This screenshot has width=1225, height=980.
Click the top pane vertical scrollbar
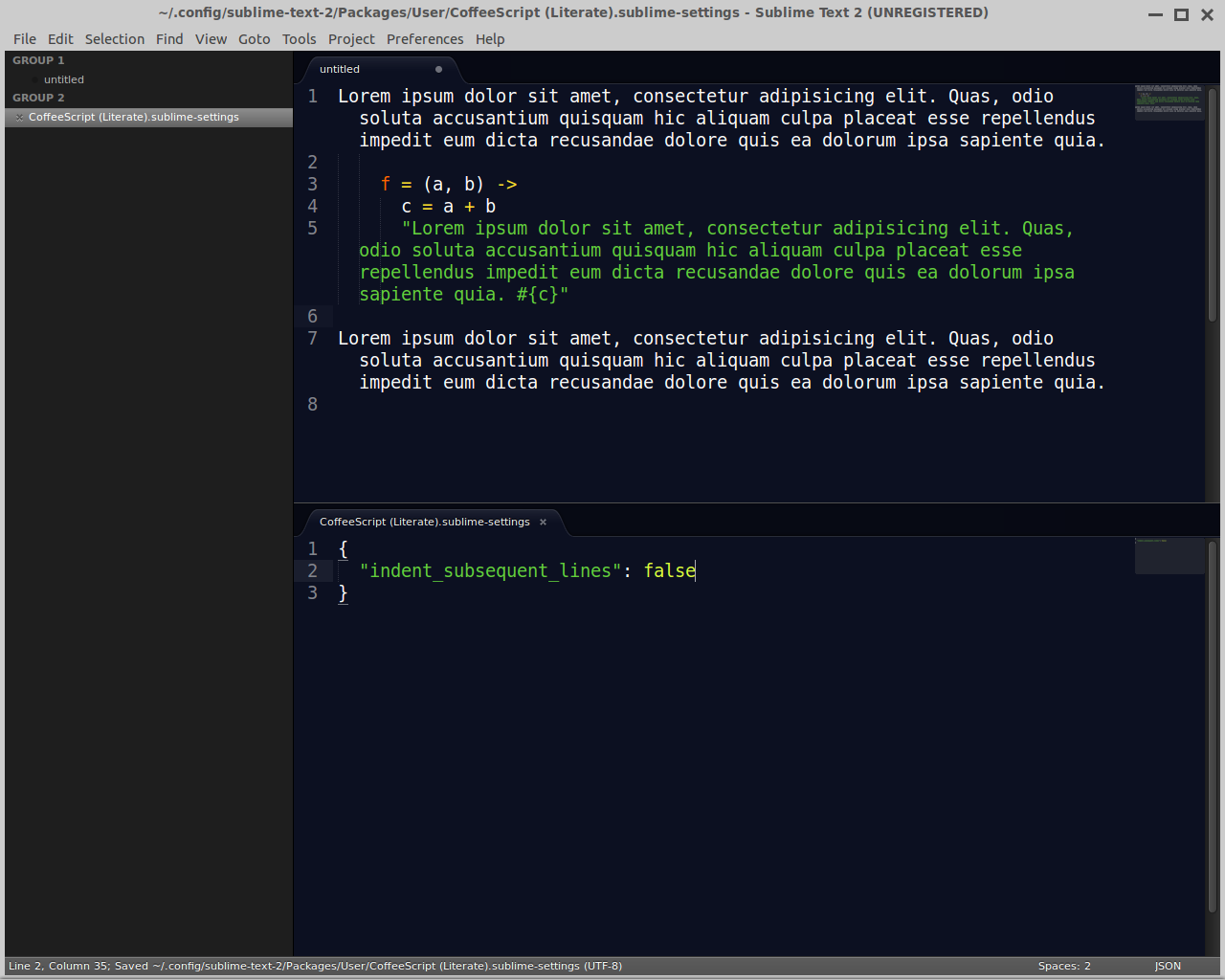point(1213,204)
